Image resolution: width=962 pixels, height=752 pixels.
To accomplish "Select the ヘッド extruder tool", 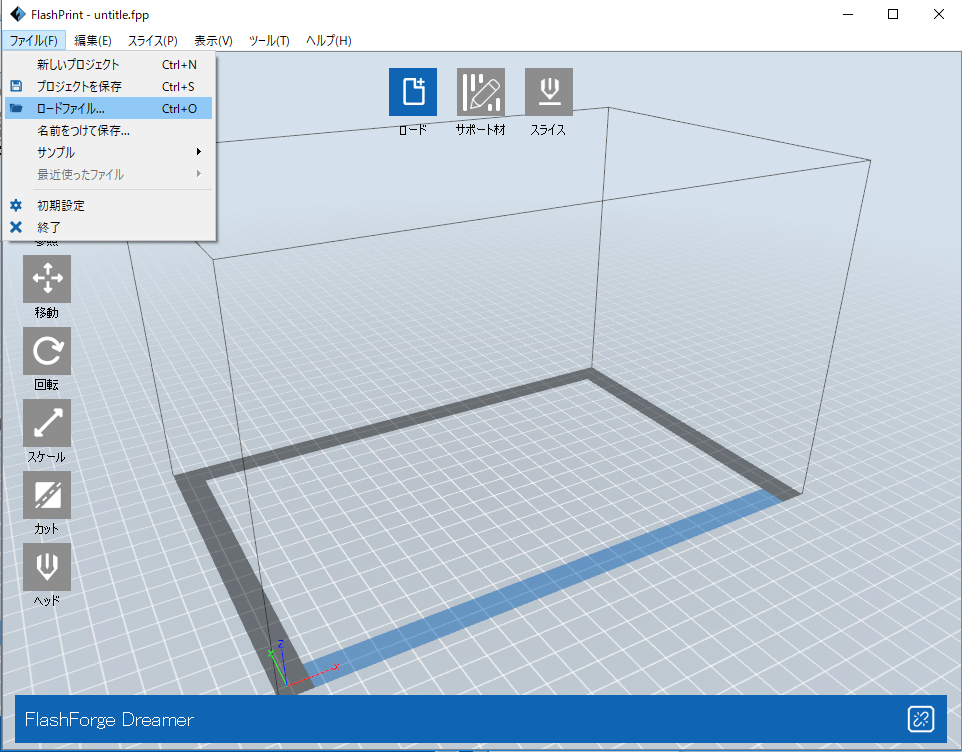I will (x=47, y=567).
